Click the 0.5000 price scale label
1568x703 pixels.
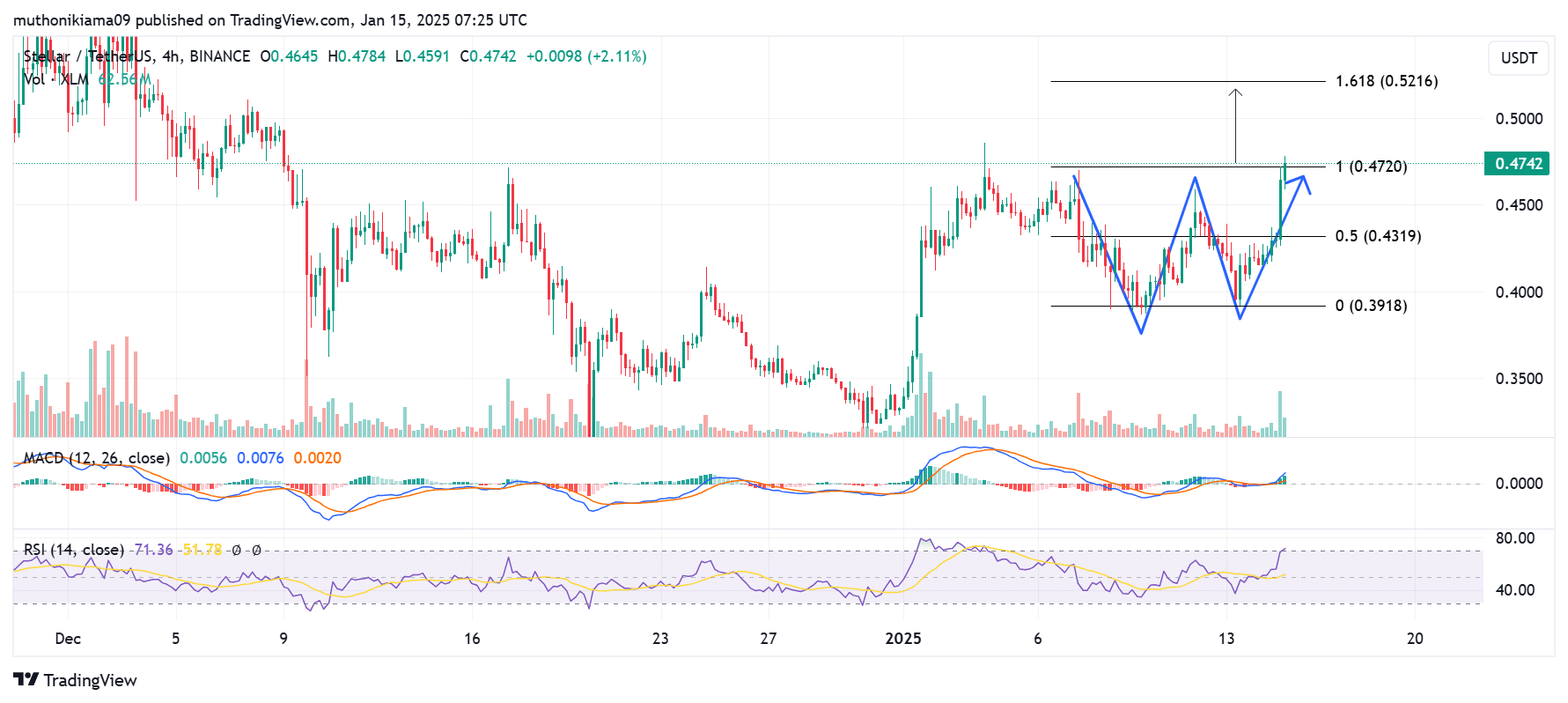point(1519,119)
